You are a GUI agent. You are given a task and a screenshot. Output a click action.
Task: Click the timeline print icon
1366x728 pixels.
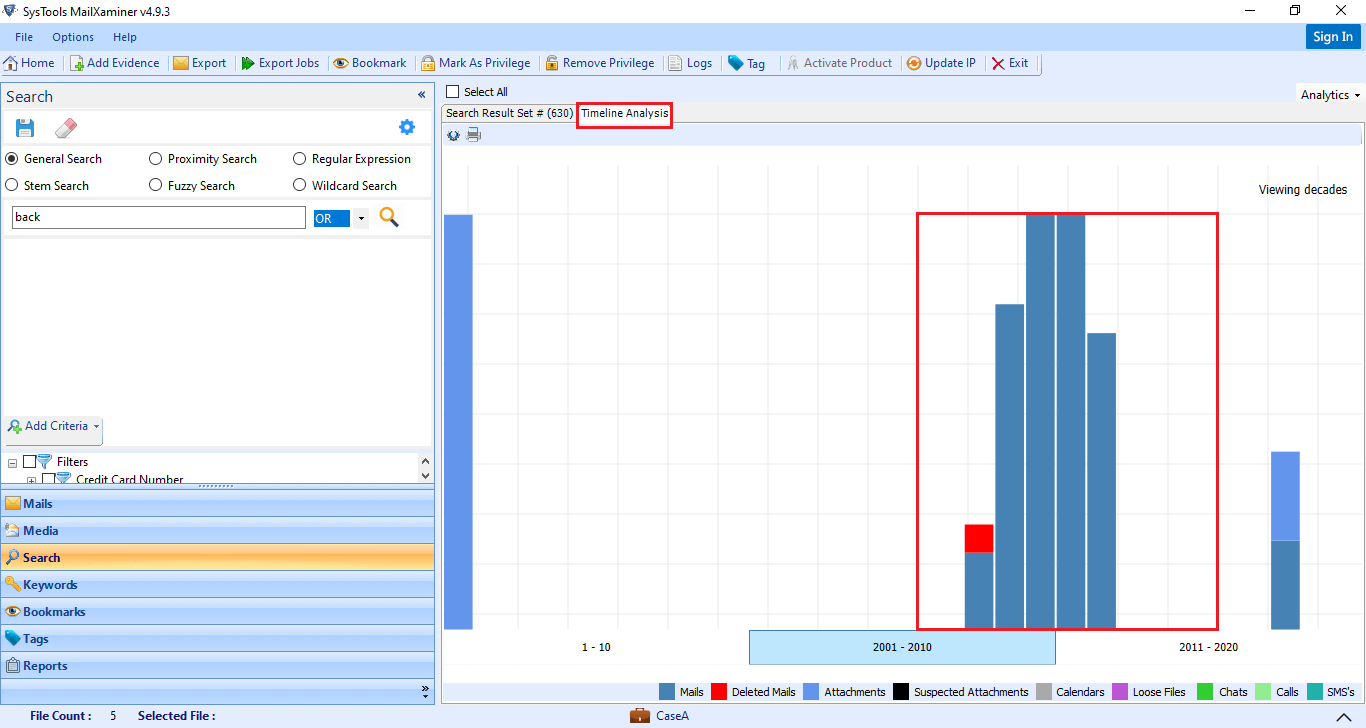(474, 135)
